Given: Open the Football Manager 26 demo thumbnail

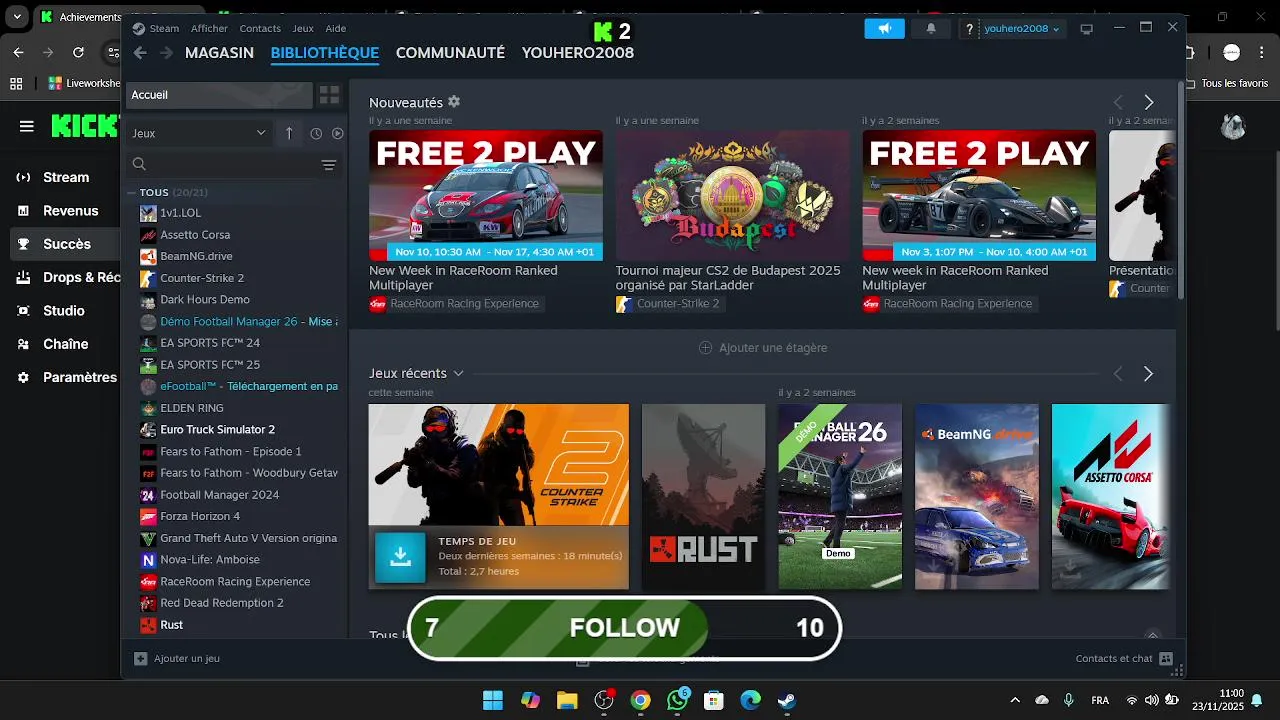Looking at the screenshot, I should (840, 496).
